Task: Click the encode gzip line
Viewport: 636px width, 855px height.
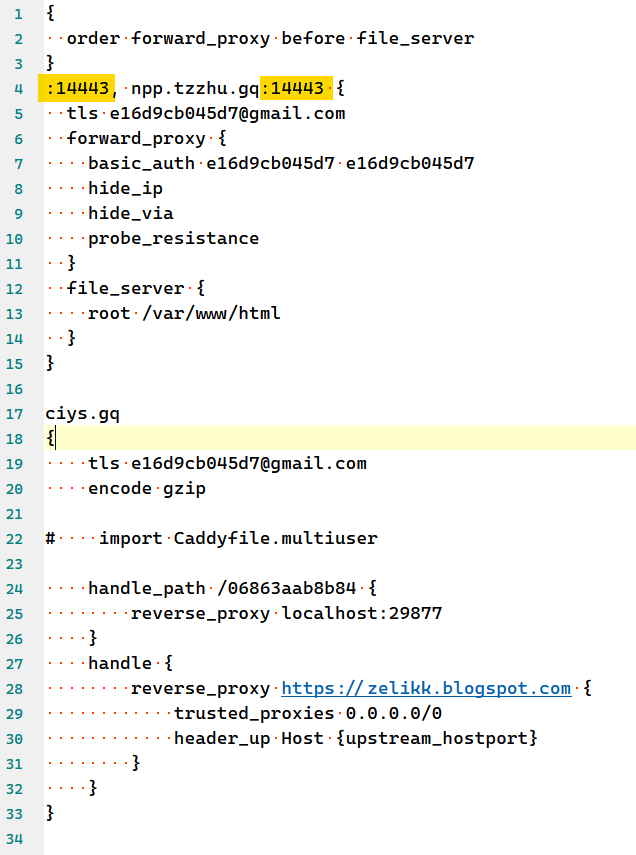Action: pyautogui.click(x=147, y=488)
